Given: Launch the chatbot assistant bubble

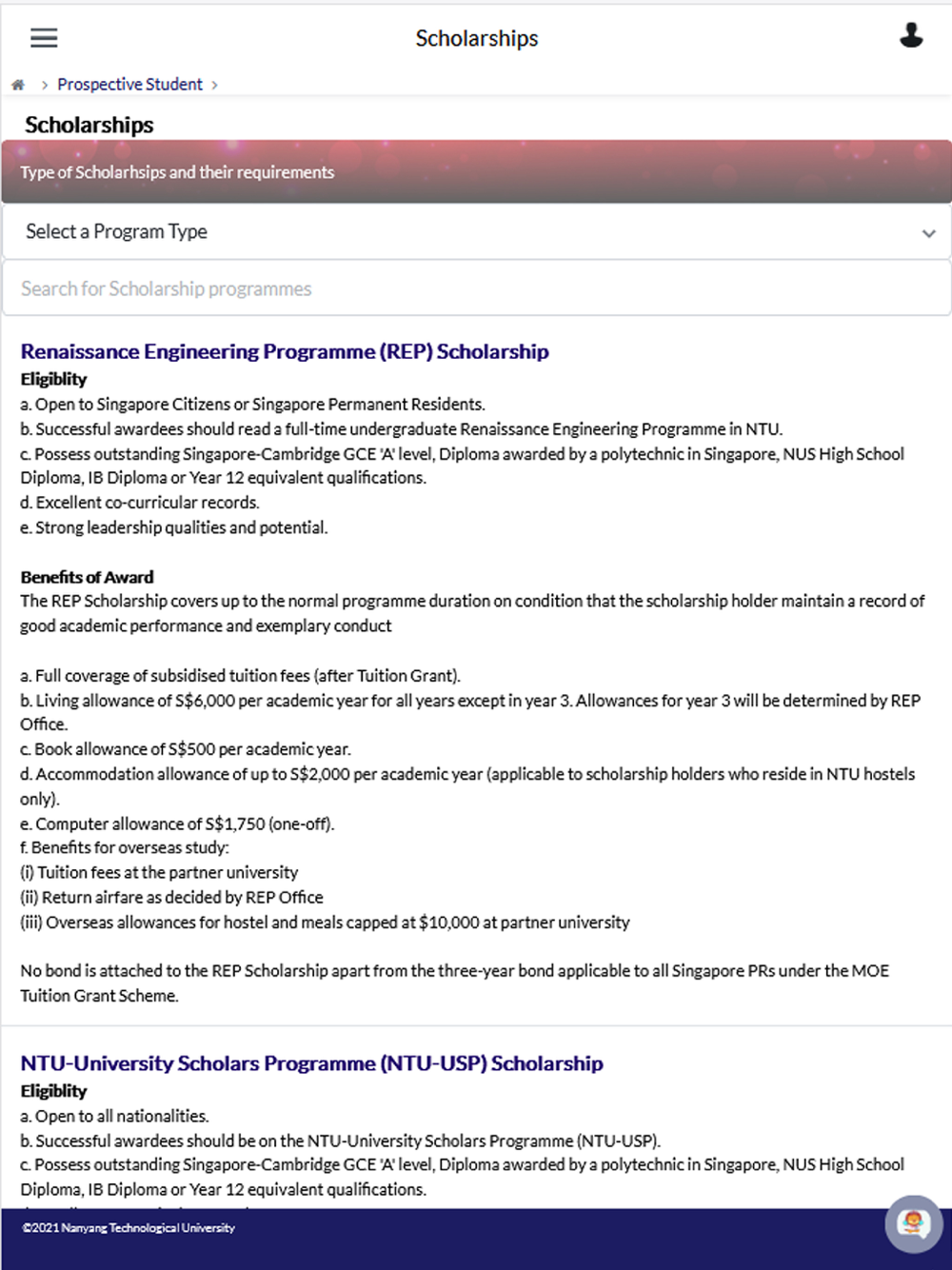Looking at the screenshot, I should pyautogui.click(x=914, y=1223).
